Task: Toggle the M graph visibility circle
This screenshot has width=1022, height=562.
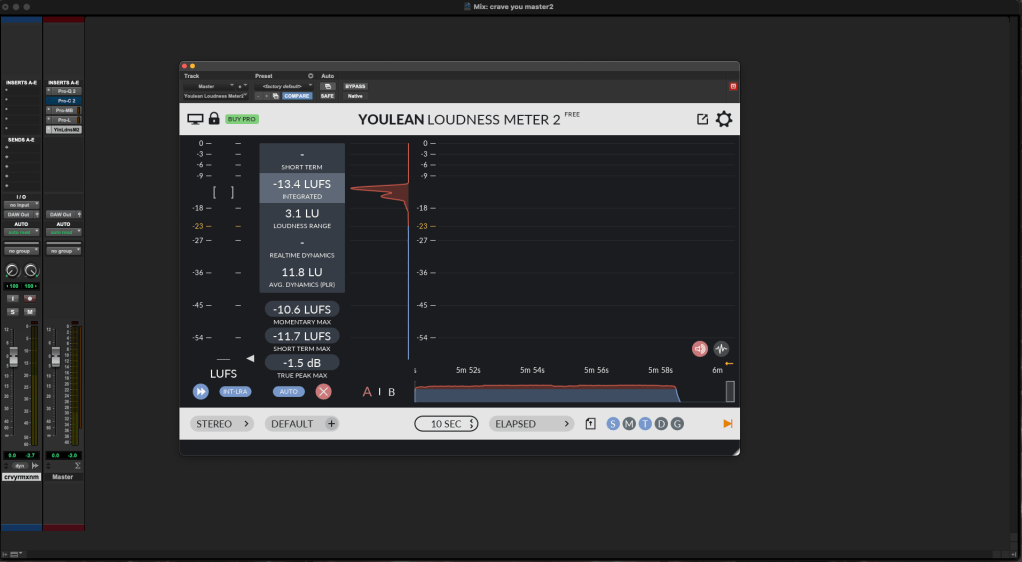Action: [629, 424]
